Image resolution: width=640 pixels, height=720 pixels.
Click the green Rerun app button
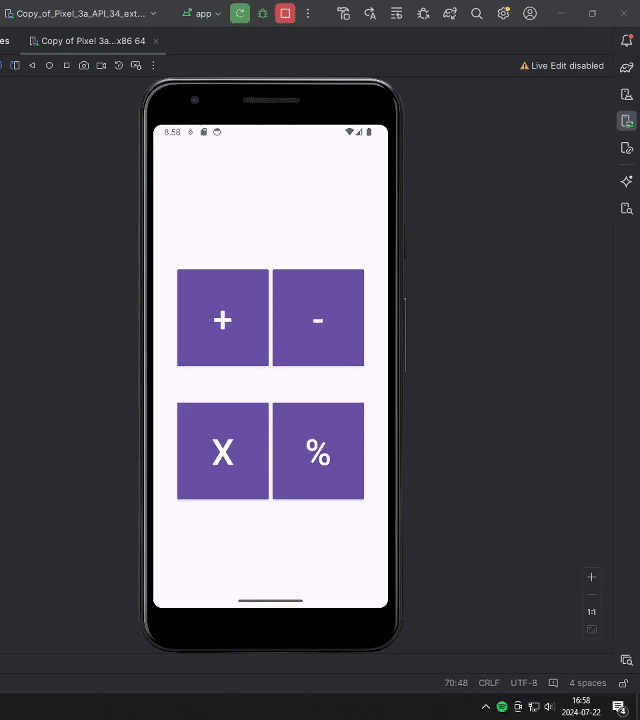[240, 14]
